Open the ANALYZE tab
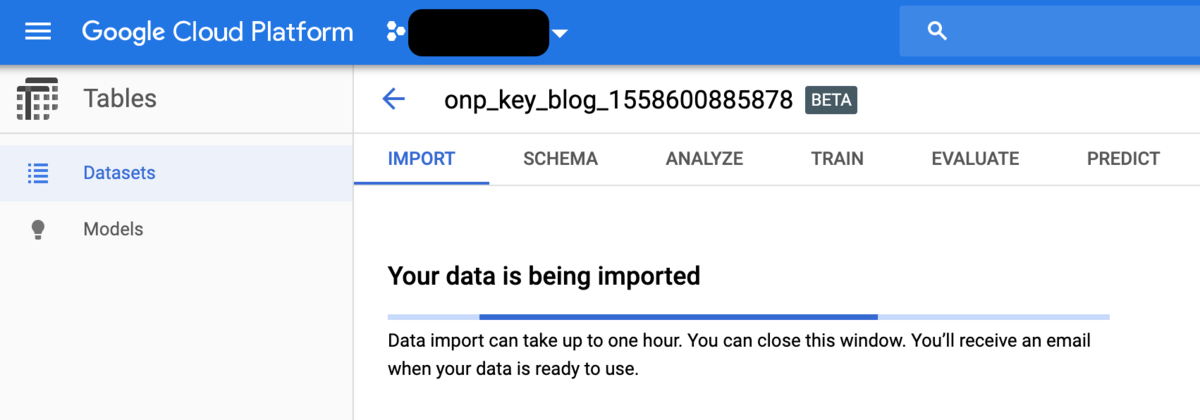 click(704, 158)
